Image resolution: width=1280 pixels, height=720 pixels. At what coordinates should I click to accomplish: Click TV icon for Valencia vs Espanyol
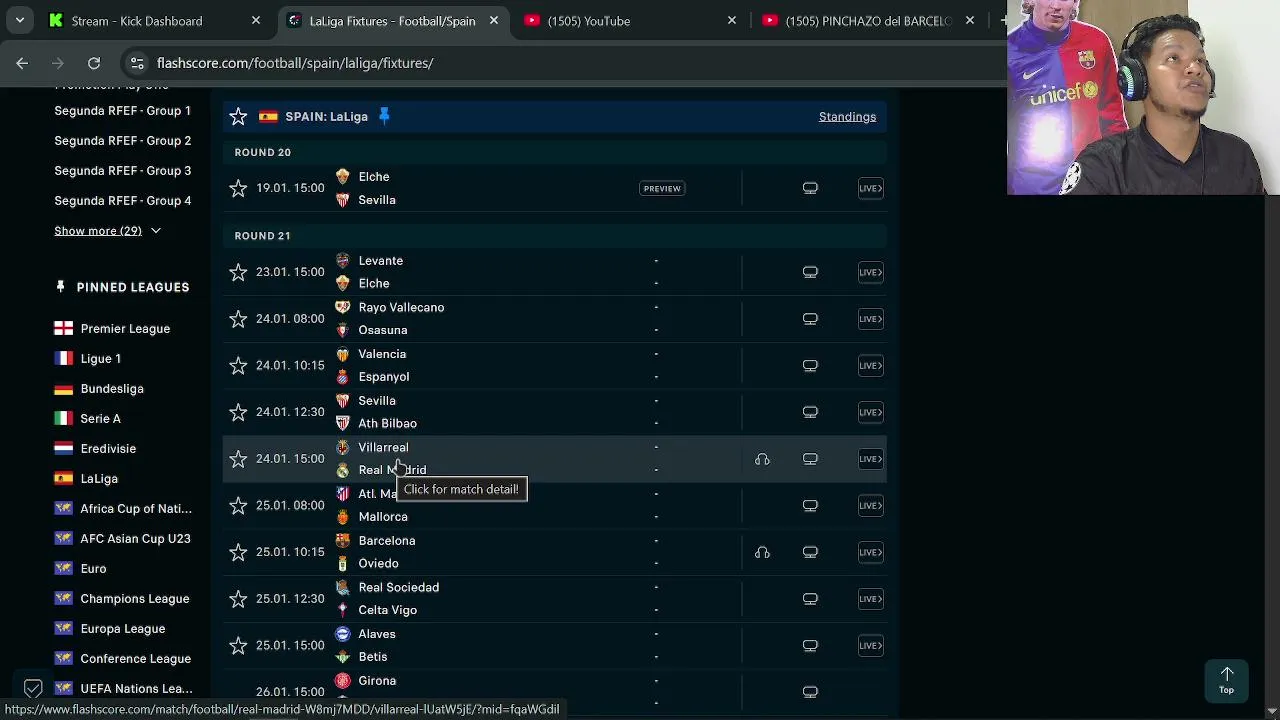(810, 366)
